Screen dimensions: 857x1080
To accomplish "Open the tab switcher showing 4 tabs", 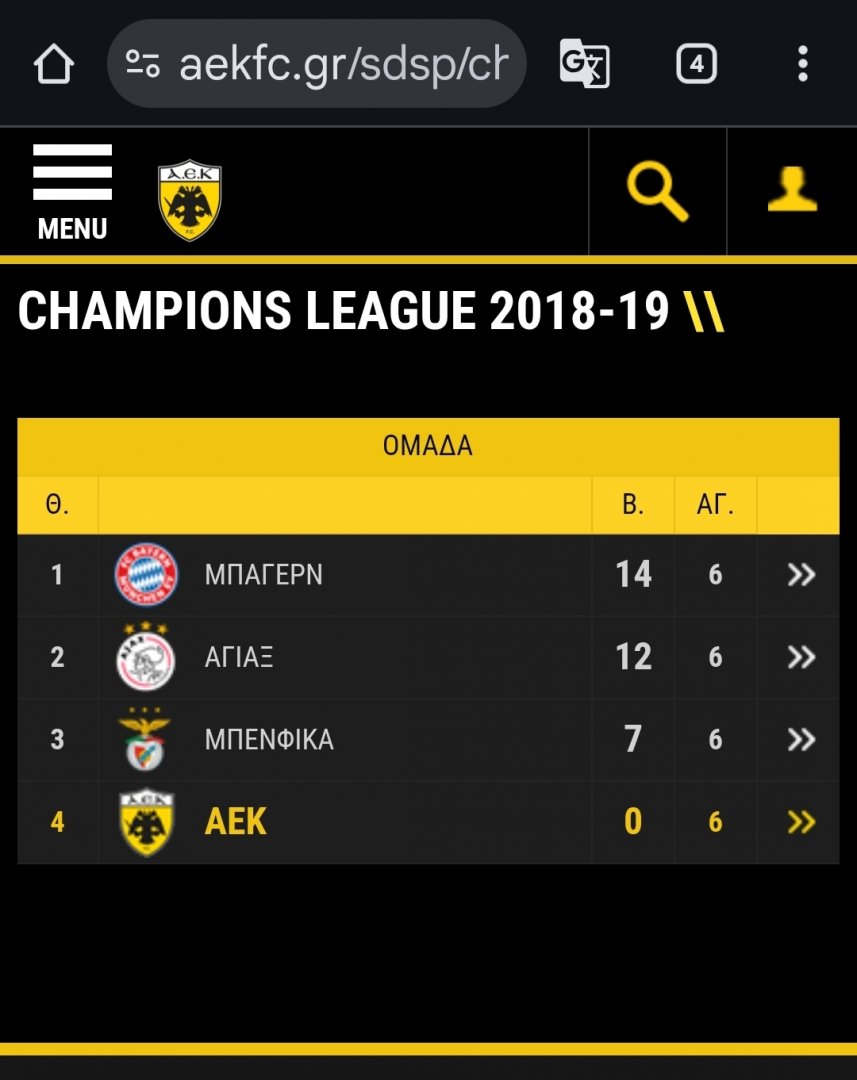I will click(696, 65).
